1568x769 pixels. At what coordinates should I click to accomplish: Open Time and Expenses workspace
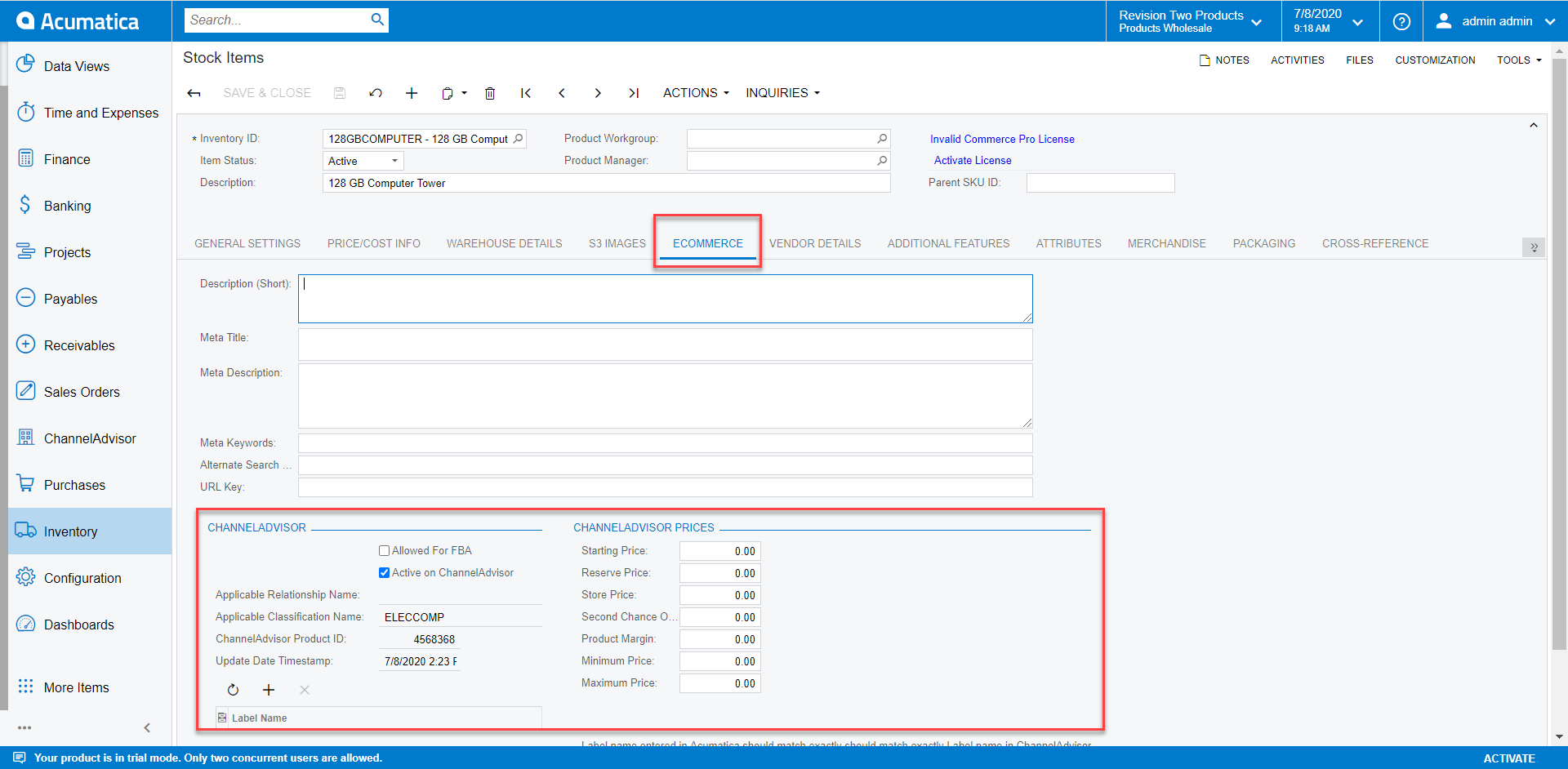(90, 113)
